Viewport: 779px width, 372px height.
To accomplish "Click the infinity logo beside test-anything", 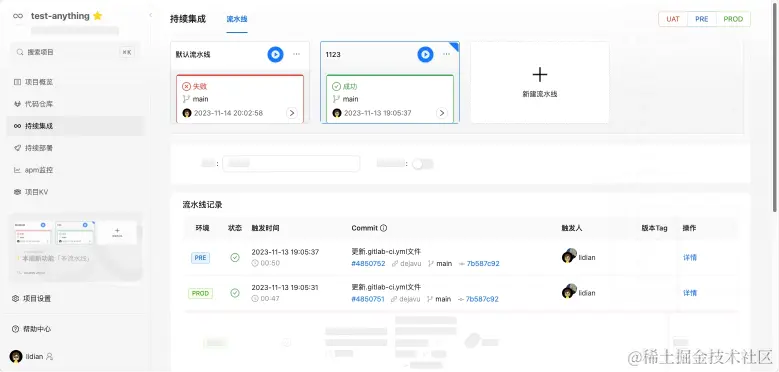I will 18,16.
